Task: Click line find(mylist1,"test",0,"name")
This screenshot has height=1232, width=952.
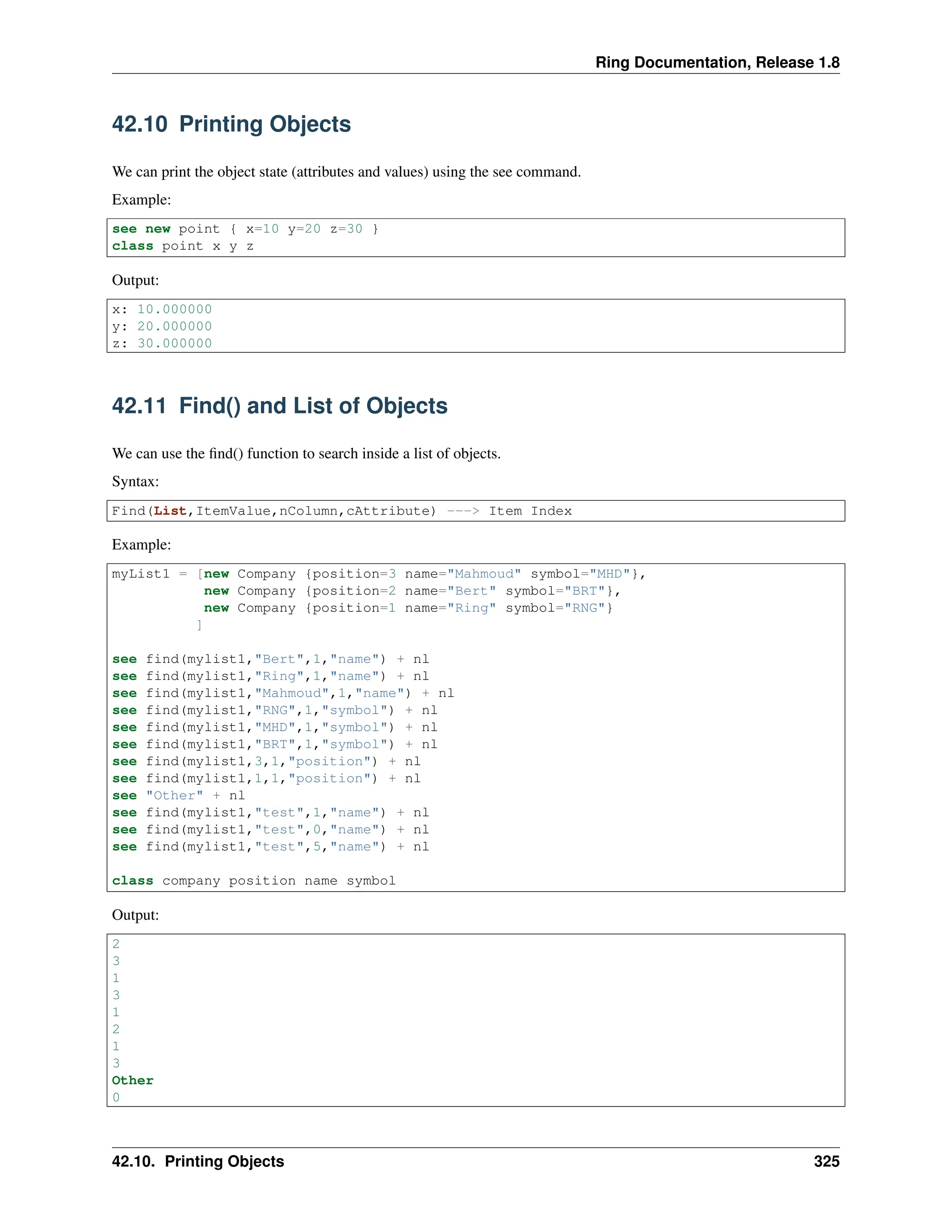Action: pyautogui.click(x=271, y=830)
